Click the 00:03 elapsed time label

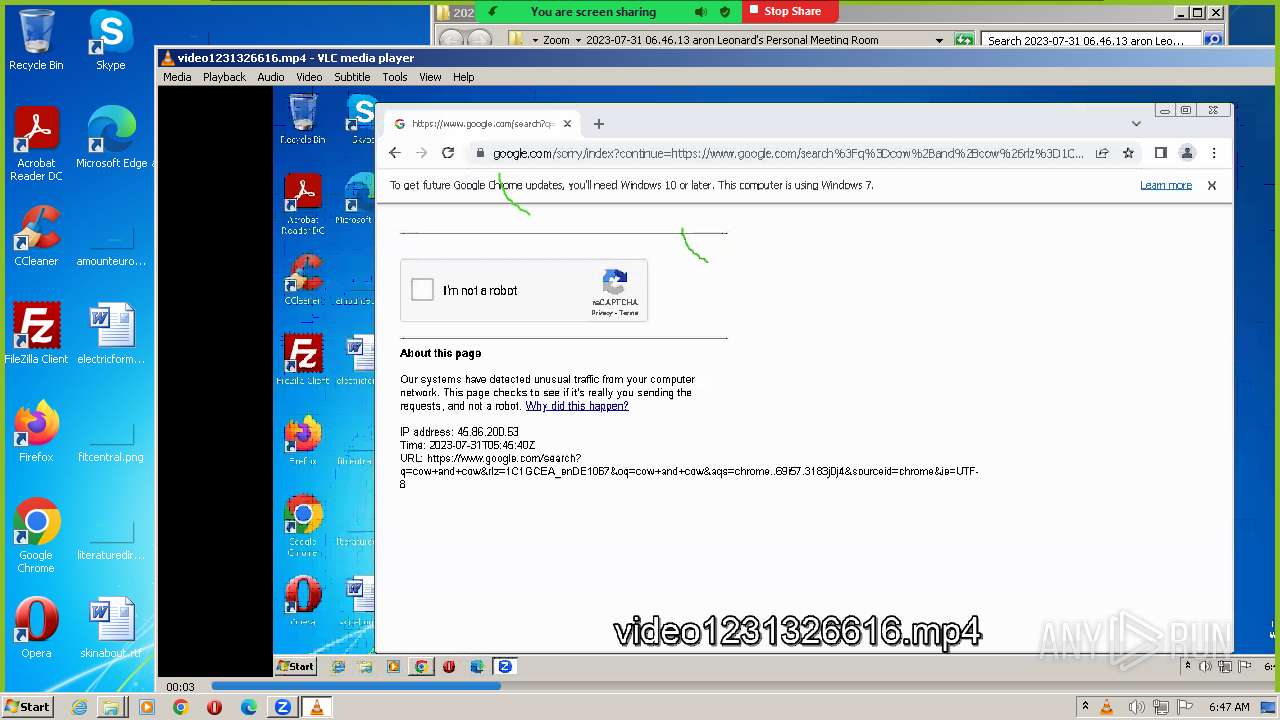click(180, 687)
